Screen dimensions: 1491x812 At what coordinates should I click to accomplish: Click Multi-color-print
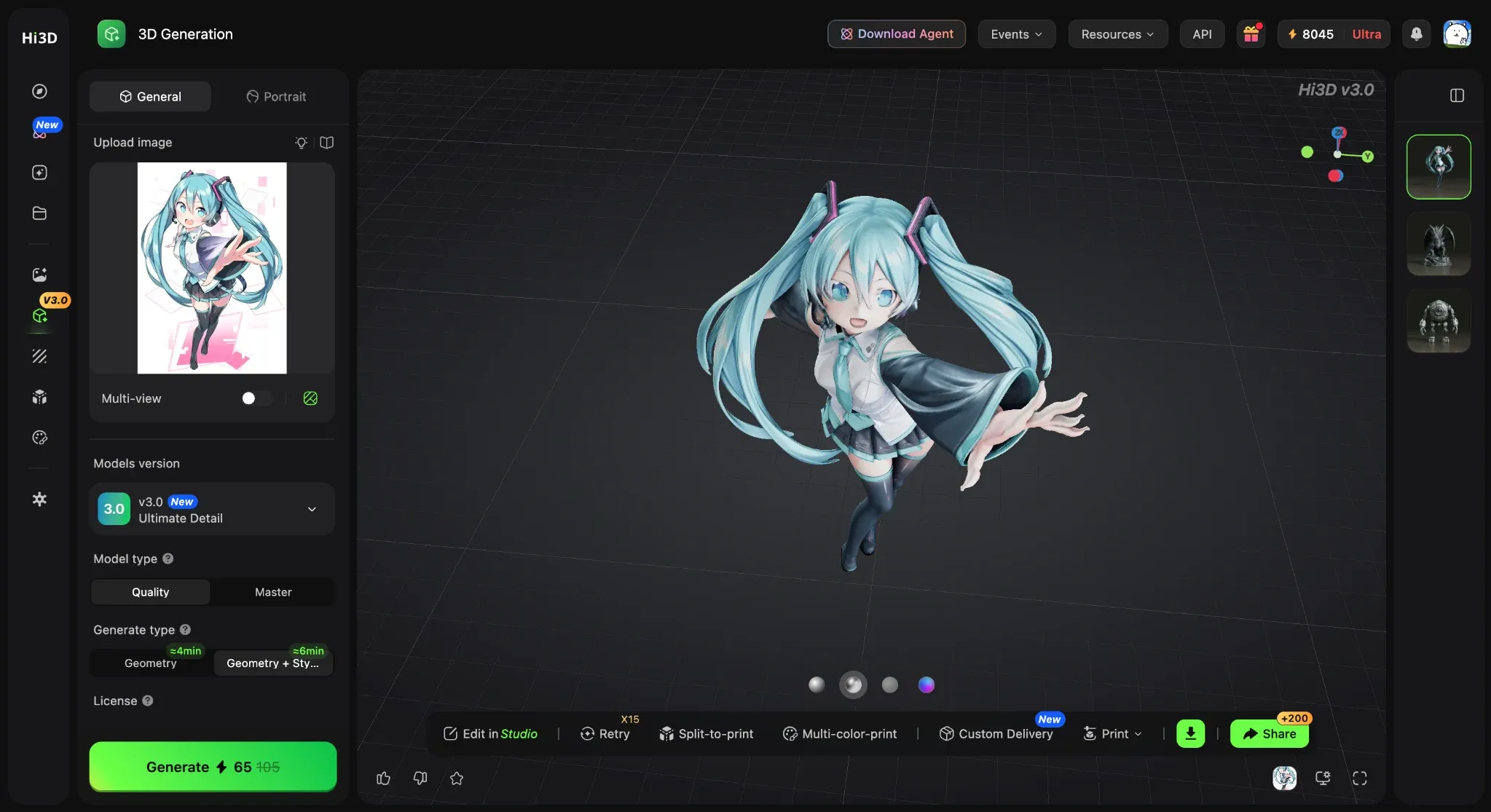(x=840, y=734)
